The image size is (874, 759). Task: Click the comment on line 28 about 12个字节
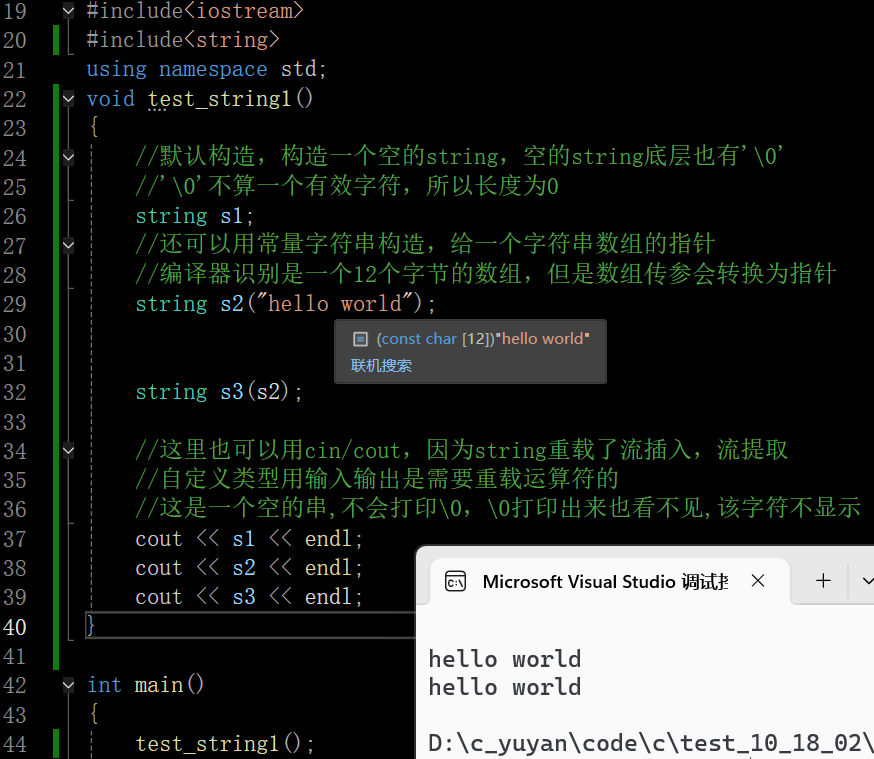[x=485, y=274]
